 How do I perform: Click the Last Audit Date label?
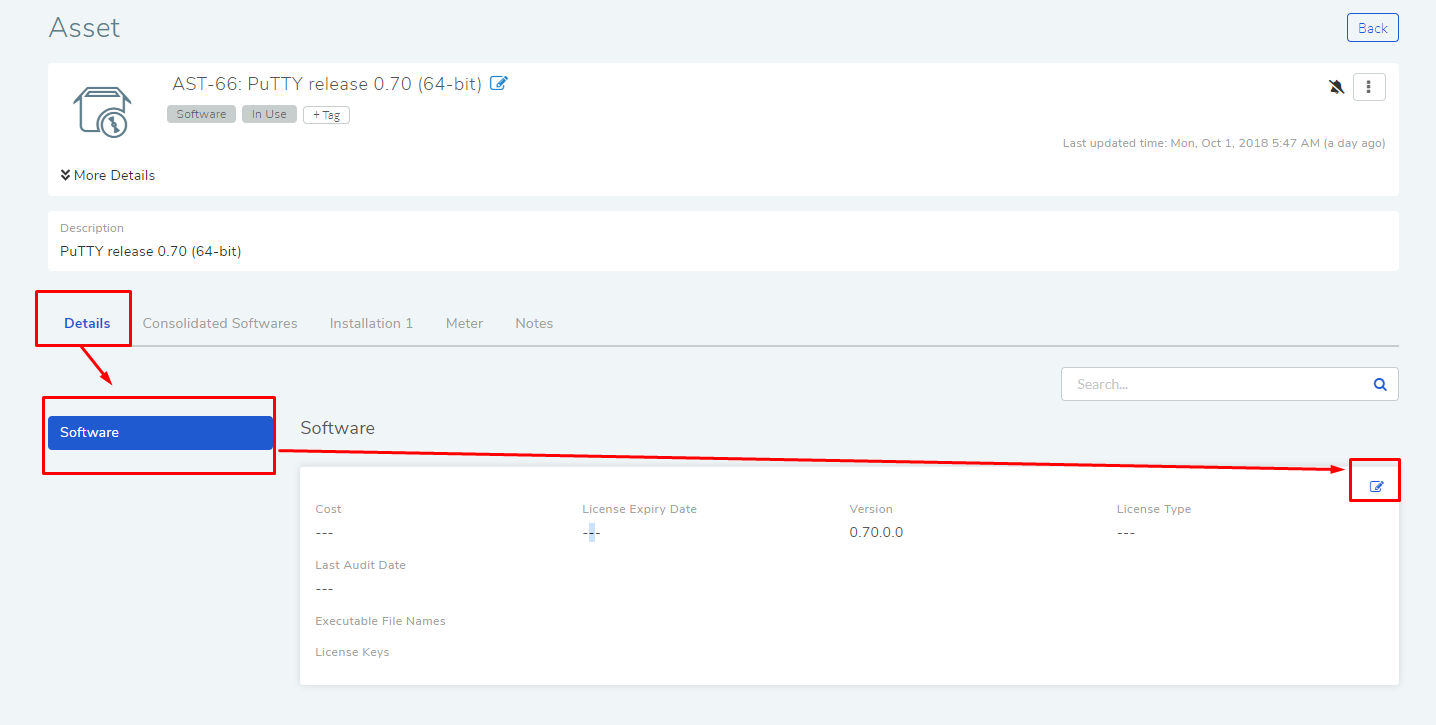click(x=360, y=565)
